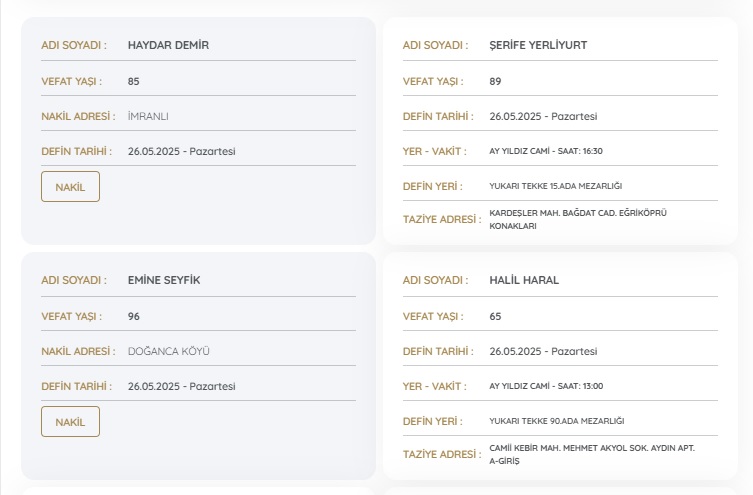This screenshot has width=753, height=495.
Task: Click transfer address İMRANLI
Action: (148, 116)
